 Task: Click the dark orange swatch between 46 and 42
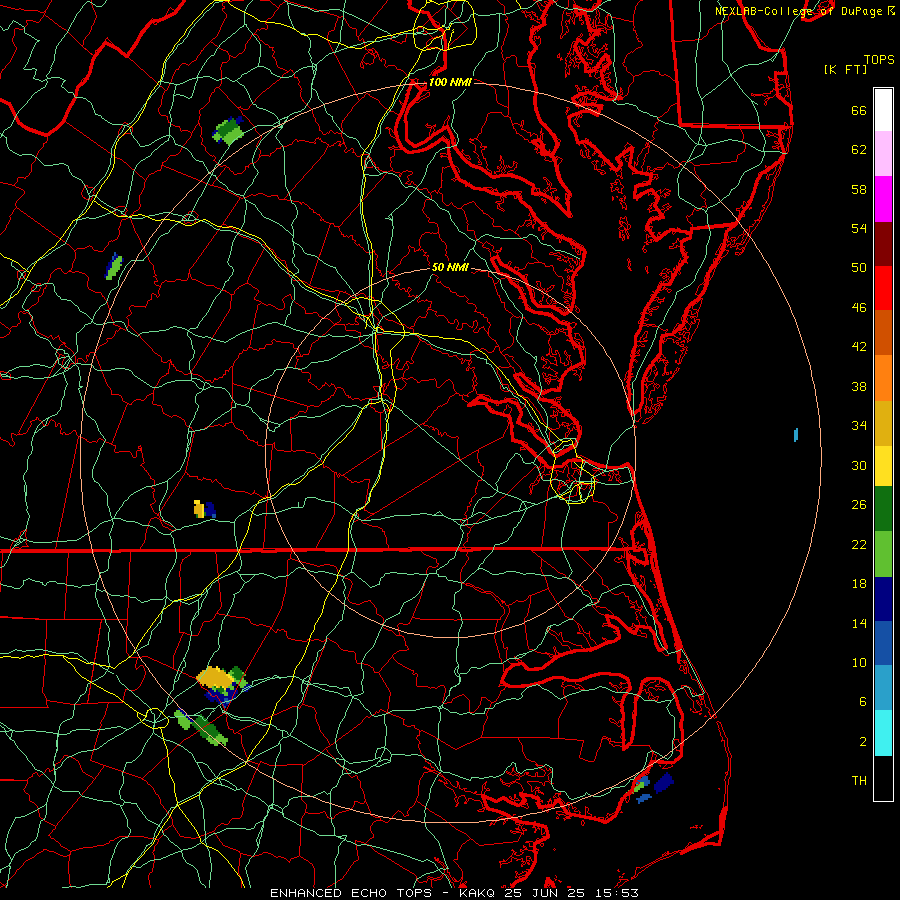883,332
